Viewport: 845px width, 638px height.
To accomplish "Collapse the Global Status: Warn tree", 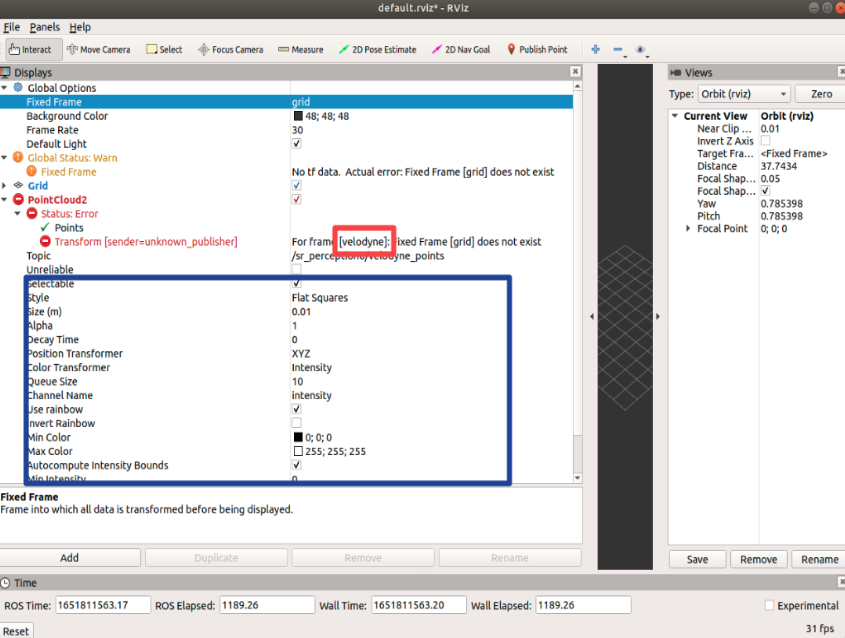I will (x=4, y=157).
